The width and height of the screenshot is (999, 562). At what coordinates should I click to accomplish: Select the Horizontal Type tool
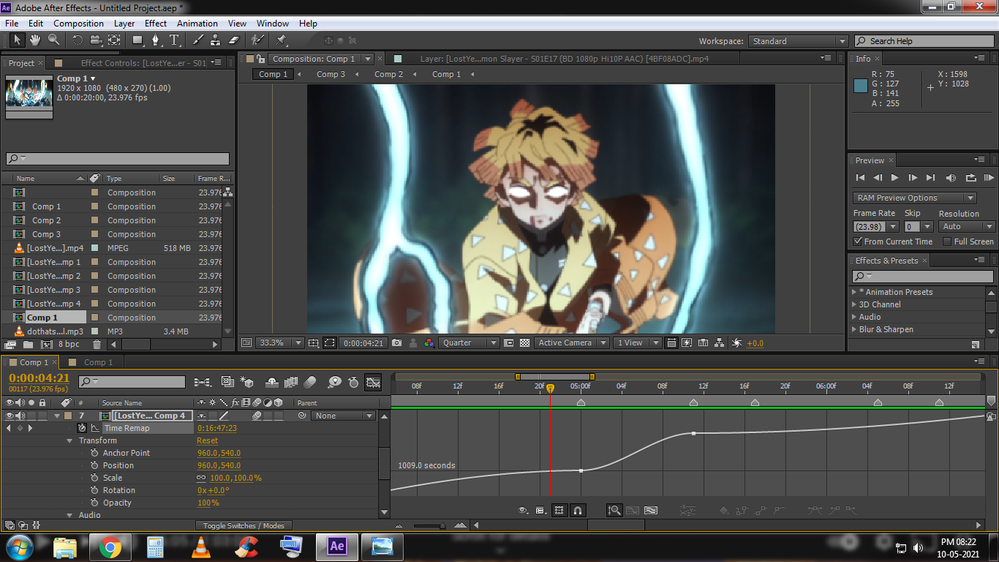click(x=174, y=40)
